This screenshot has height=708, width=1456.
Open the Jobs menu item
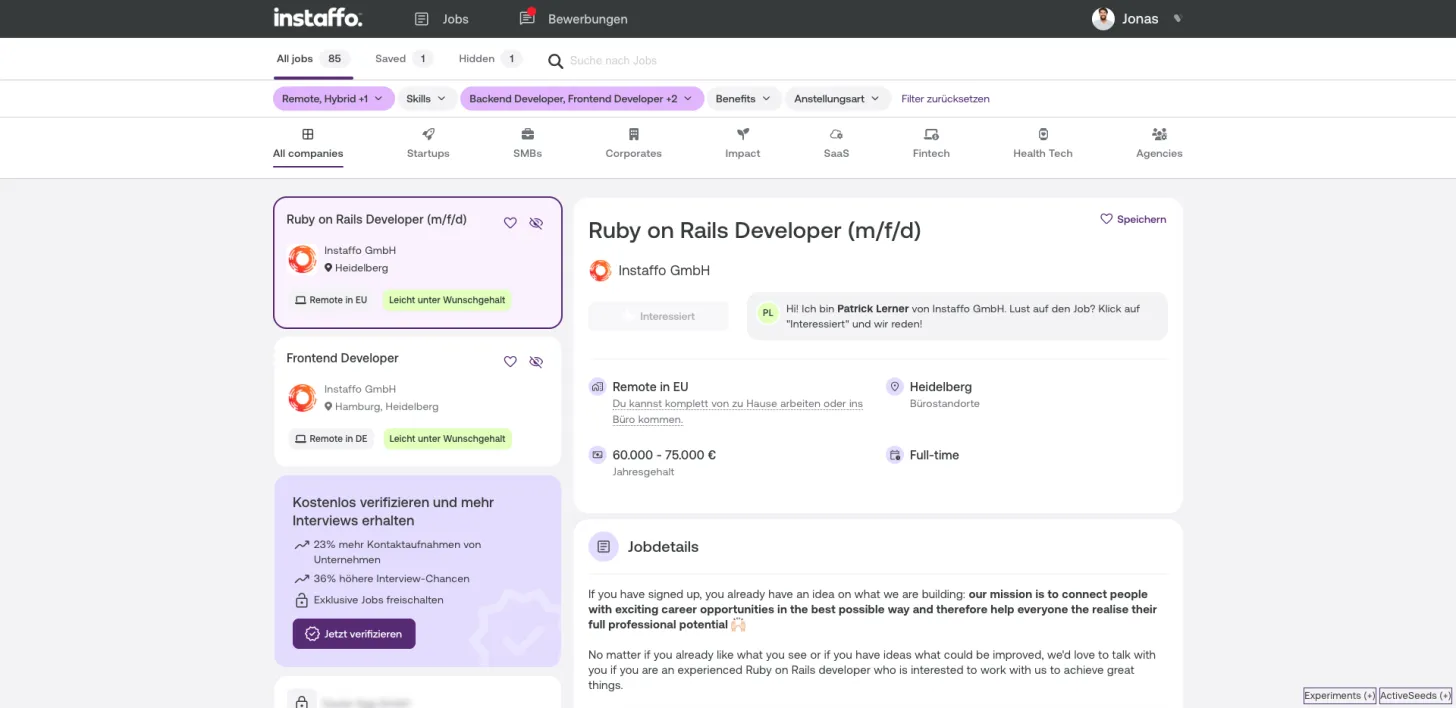(x=441, y=19)
